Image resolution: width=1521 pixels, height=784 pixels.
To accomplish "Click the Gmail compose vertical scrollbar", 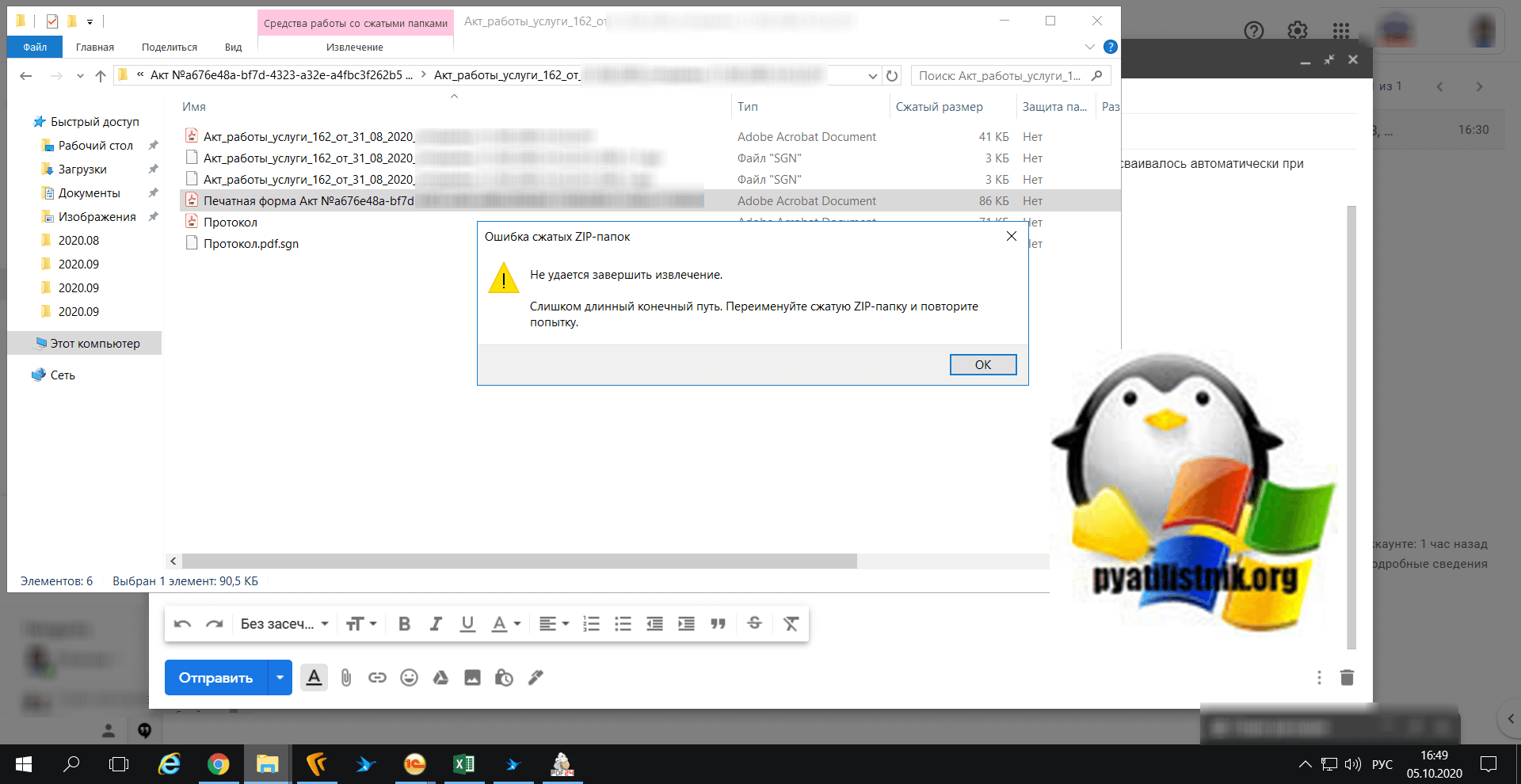I will click(x=1351, y=428).
